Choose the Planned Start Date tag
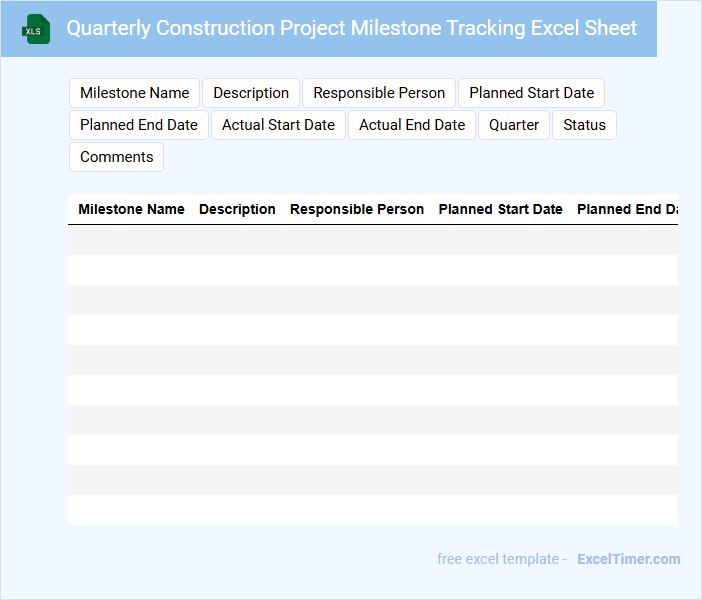This screenshot has width=702, height=600. coord(531,93)
